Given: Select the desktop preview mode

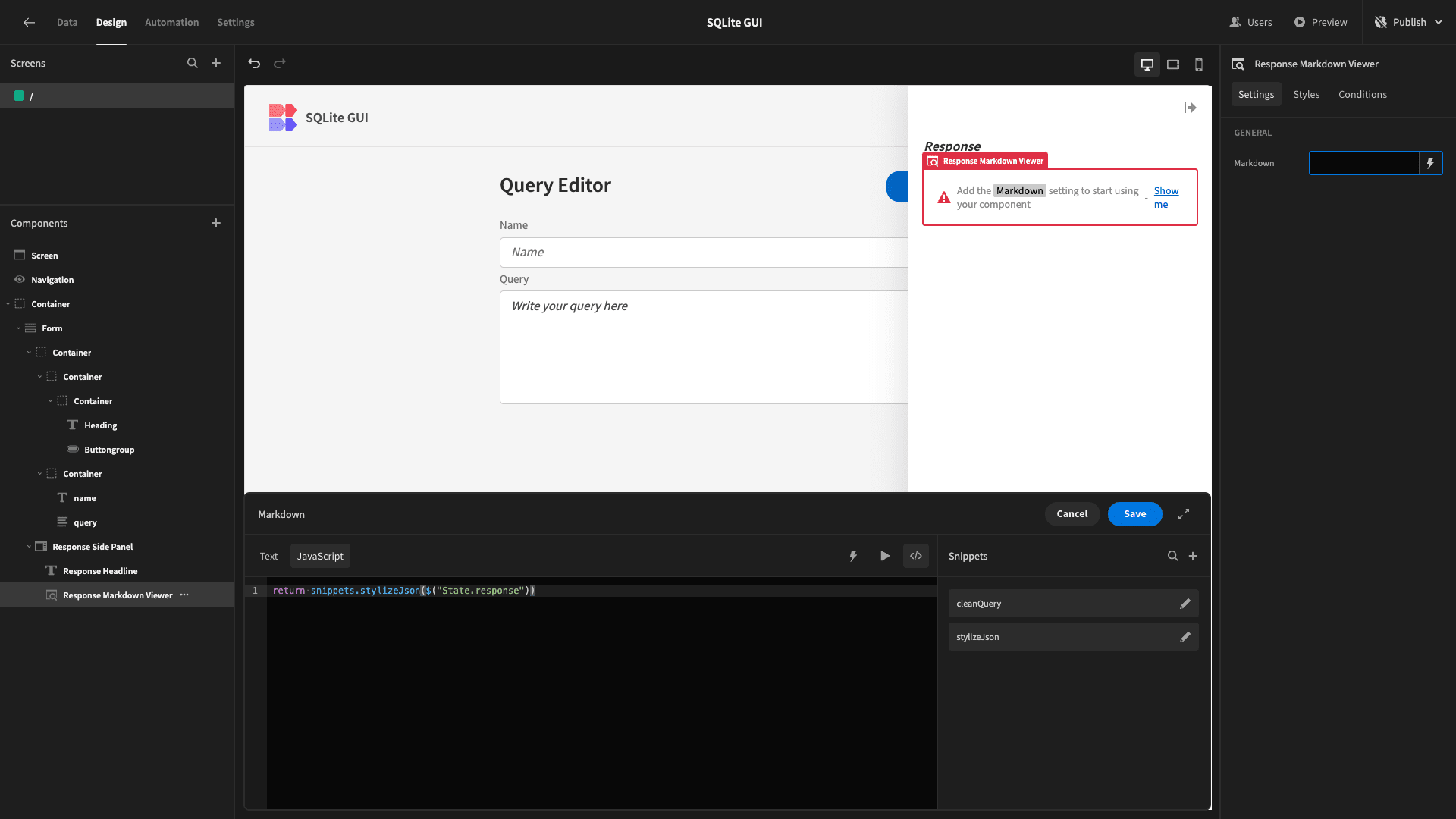Looking at the screenshot, I should pos(1147,64).
